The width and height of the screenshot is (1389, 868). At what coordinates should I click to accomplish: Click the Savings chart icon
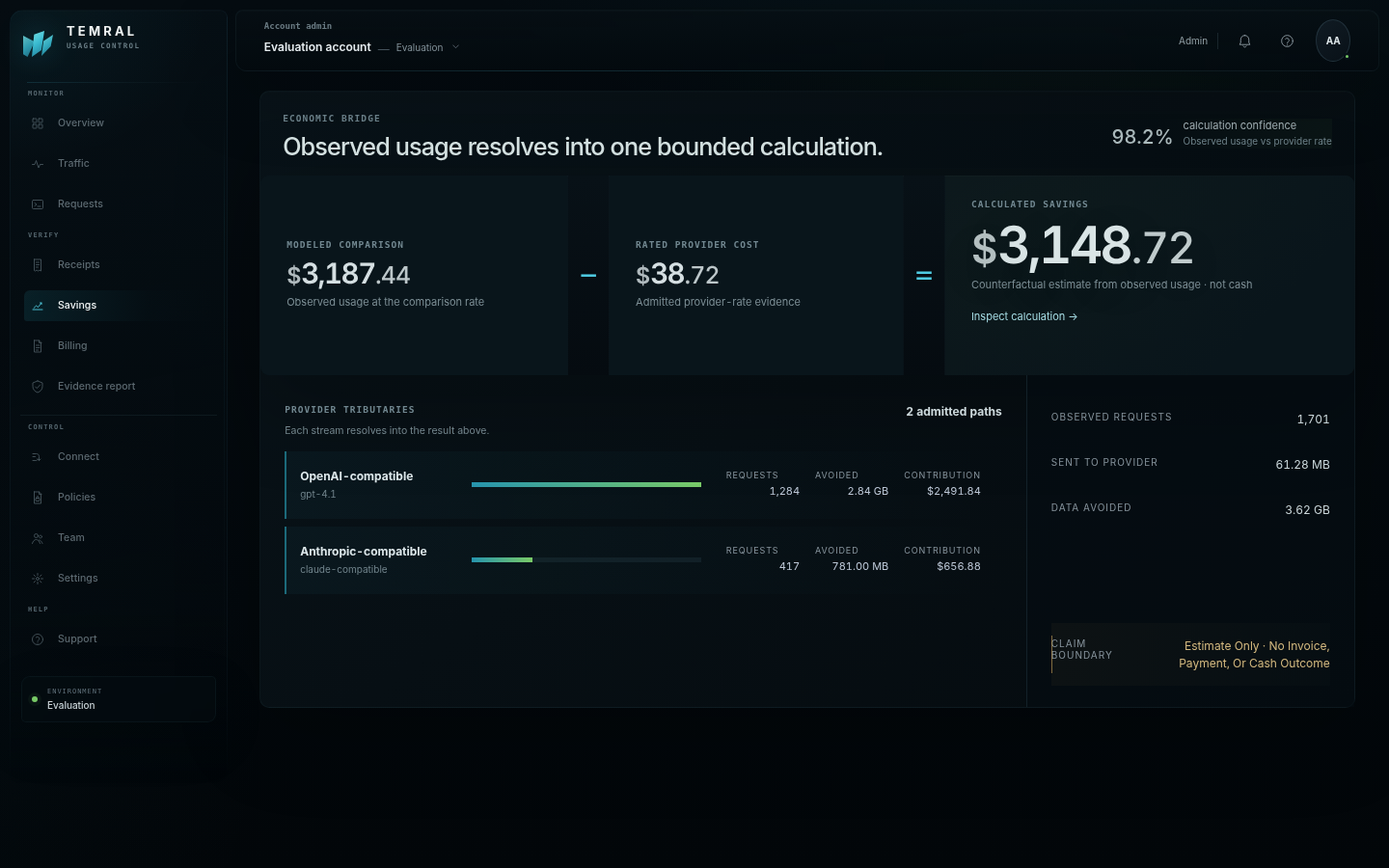(38, 306)
